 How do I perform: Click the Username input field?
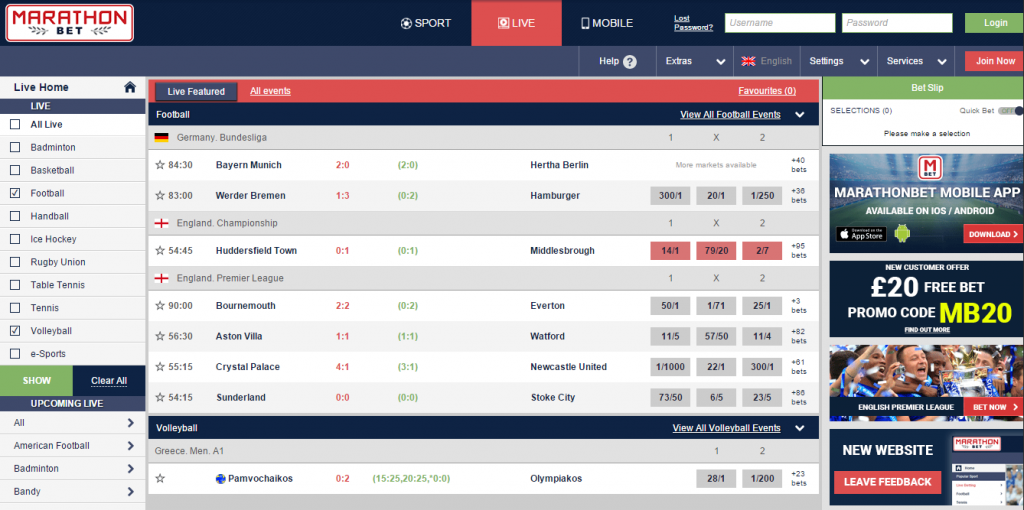780,23
